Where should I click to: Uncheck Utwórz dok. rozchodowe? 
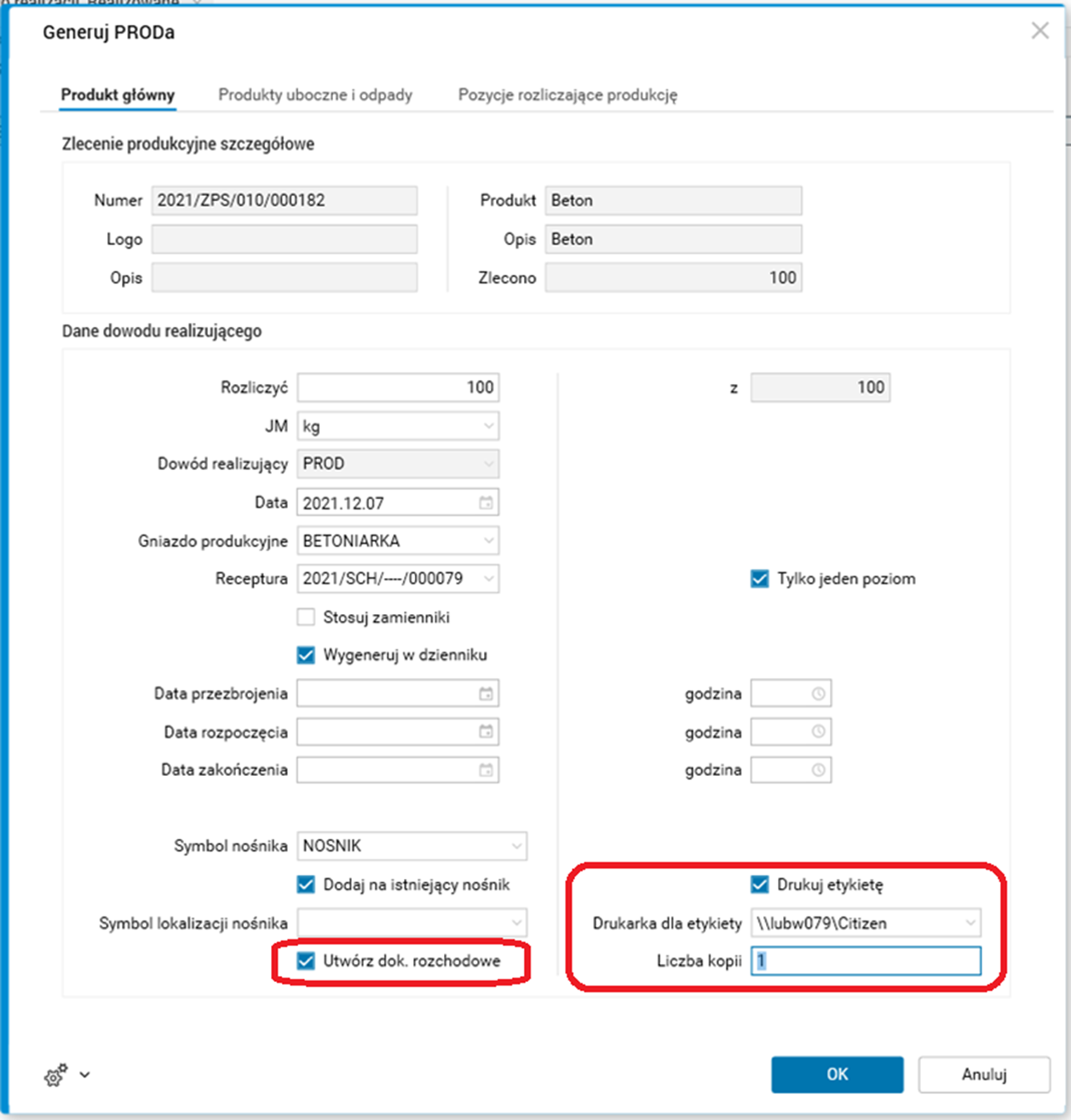306,962
